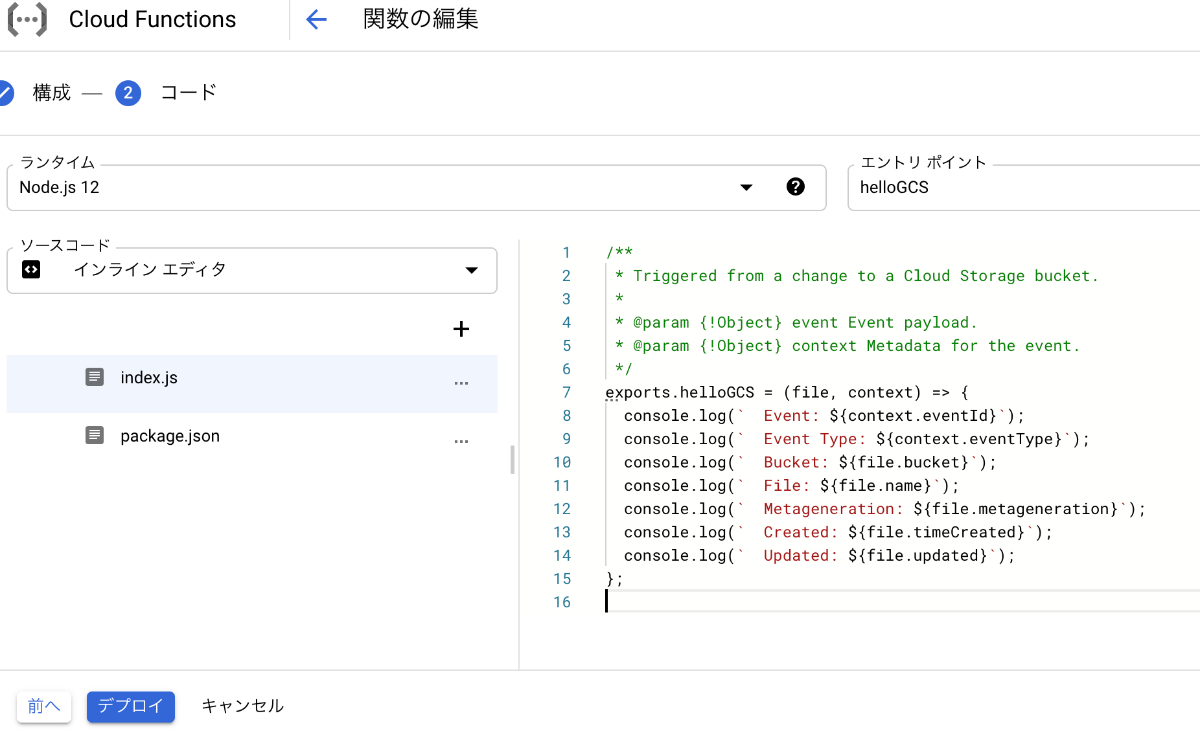Click the 構成 step check icon
The width and height of the screenshot is (1200, 742).
tap(5, 93)
